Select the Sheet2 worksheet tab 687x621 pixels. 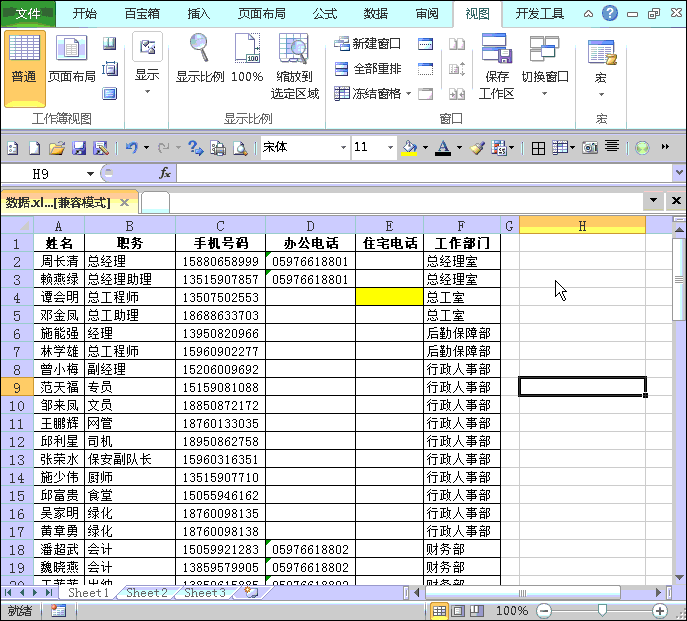coord(147,593)
